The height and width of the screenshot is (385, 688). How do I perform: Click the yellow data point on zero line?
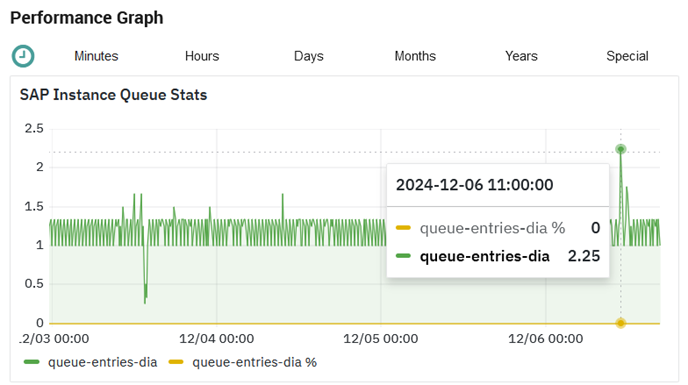point(620,323)
